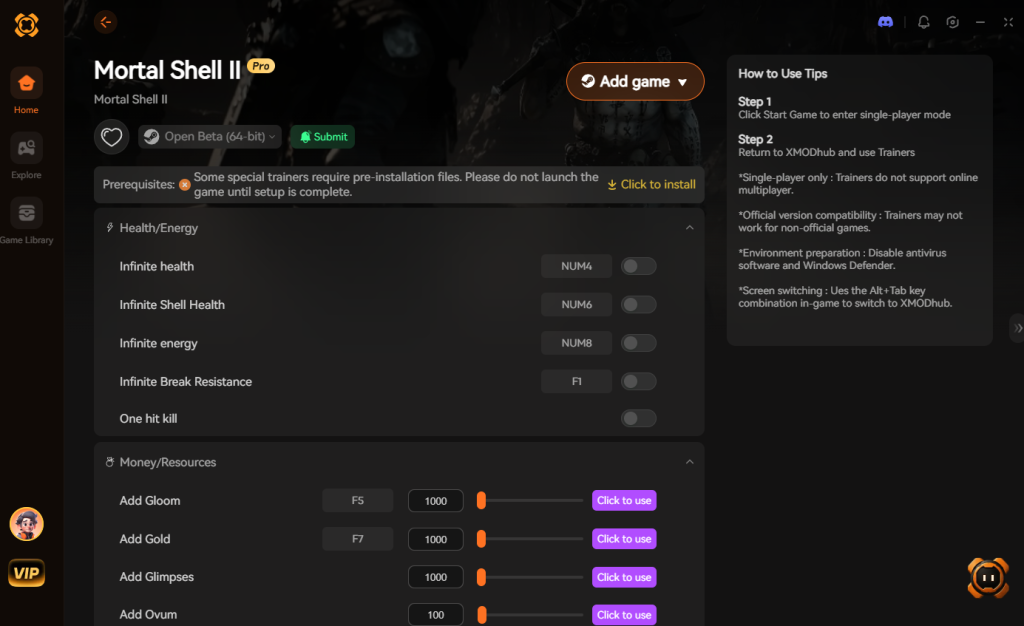Change the F5 hotkey for Add Gloom
The height and width of the screenshot is (626, 1024).
[357, 501]
